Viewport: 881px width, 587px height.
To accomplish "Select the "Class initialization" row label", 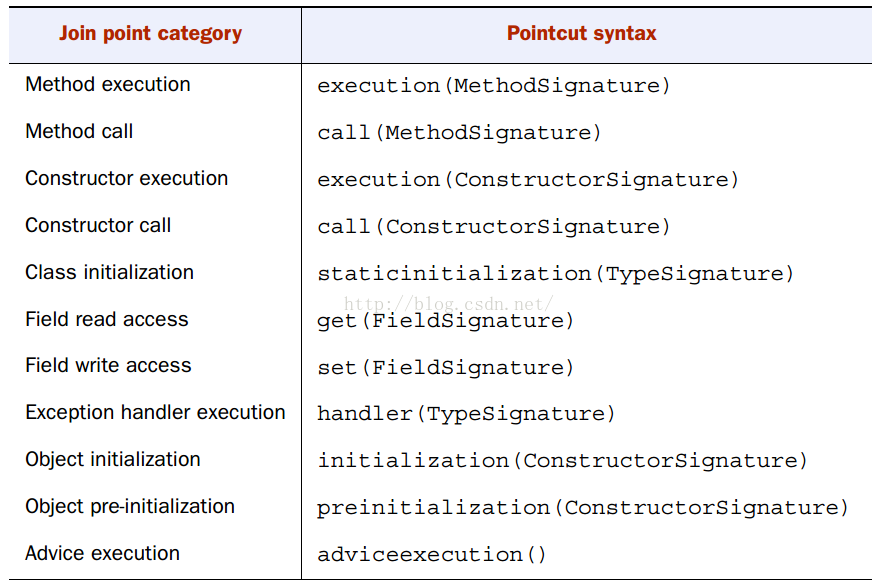I will 110,273.
